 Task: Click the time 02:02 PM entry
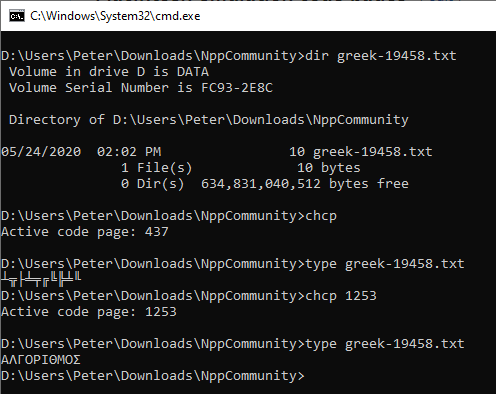pos(129,152)
